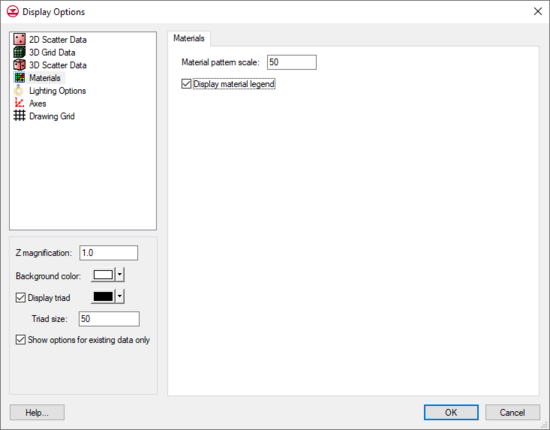Open the Help... button
This screenshot has width=550, height=430.
coord(37,412)
